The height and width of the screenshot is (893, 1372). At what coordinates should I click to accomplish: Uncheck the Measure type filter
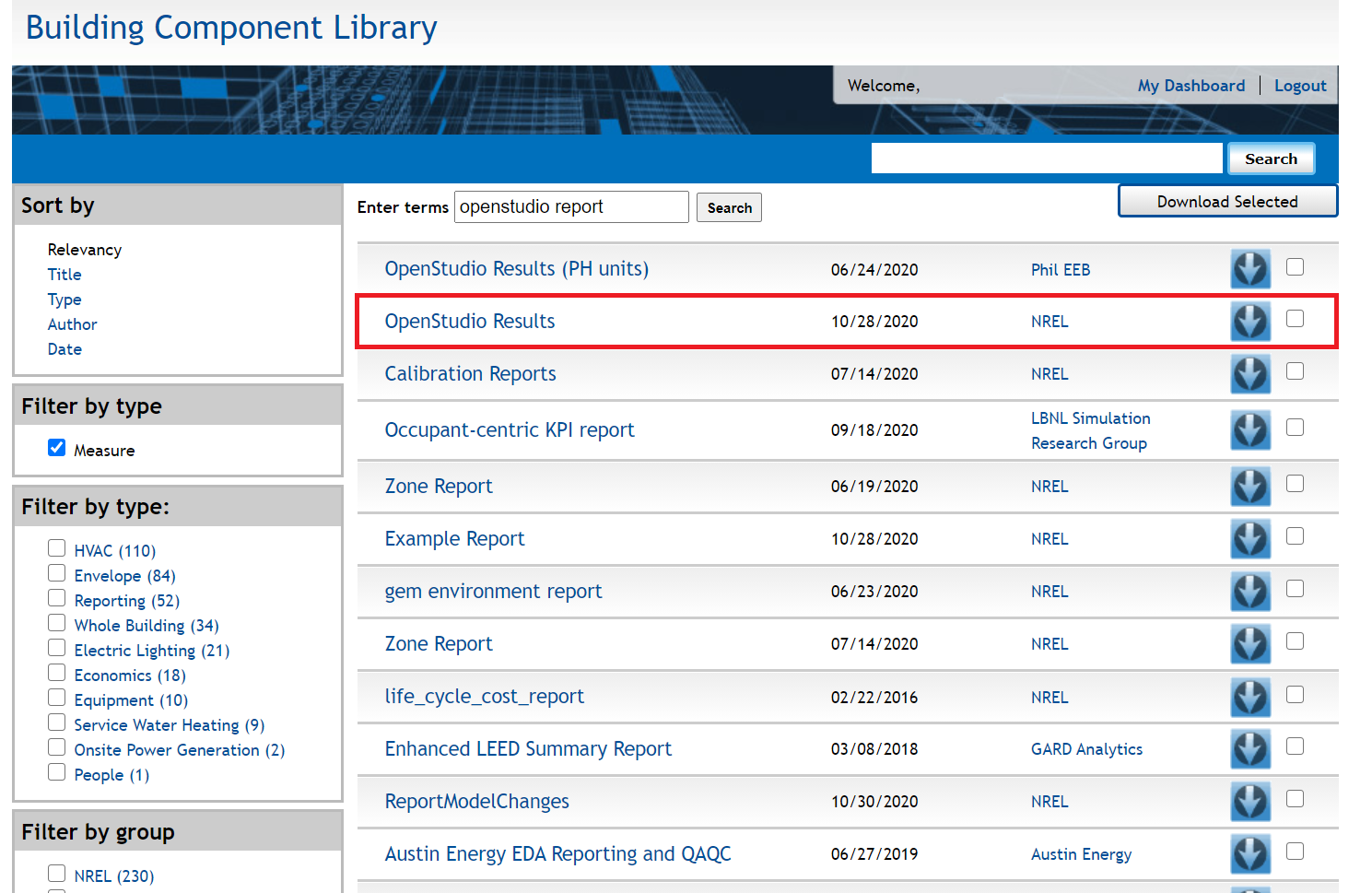57,448
